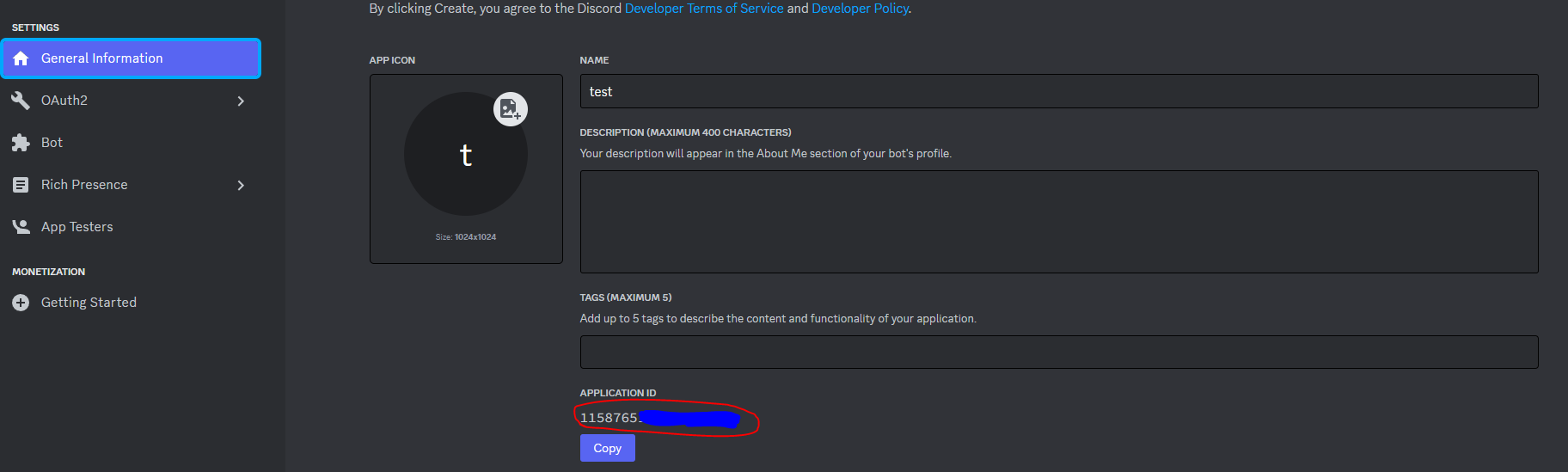
Task: Click the wrench icon next to OAuth2
Action: pyautogui.click(x=21, y=101)
